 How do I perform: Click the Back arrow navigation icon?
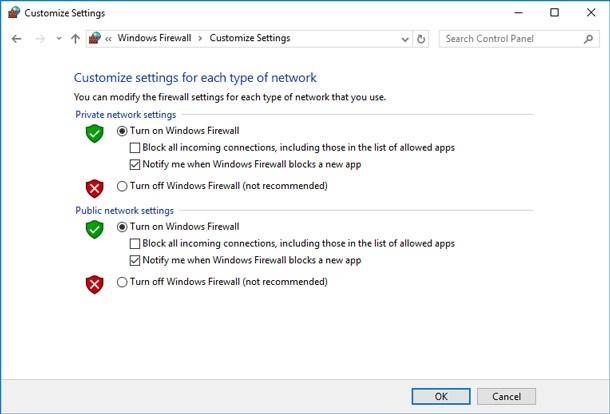[16, 39]
